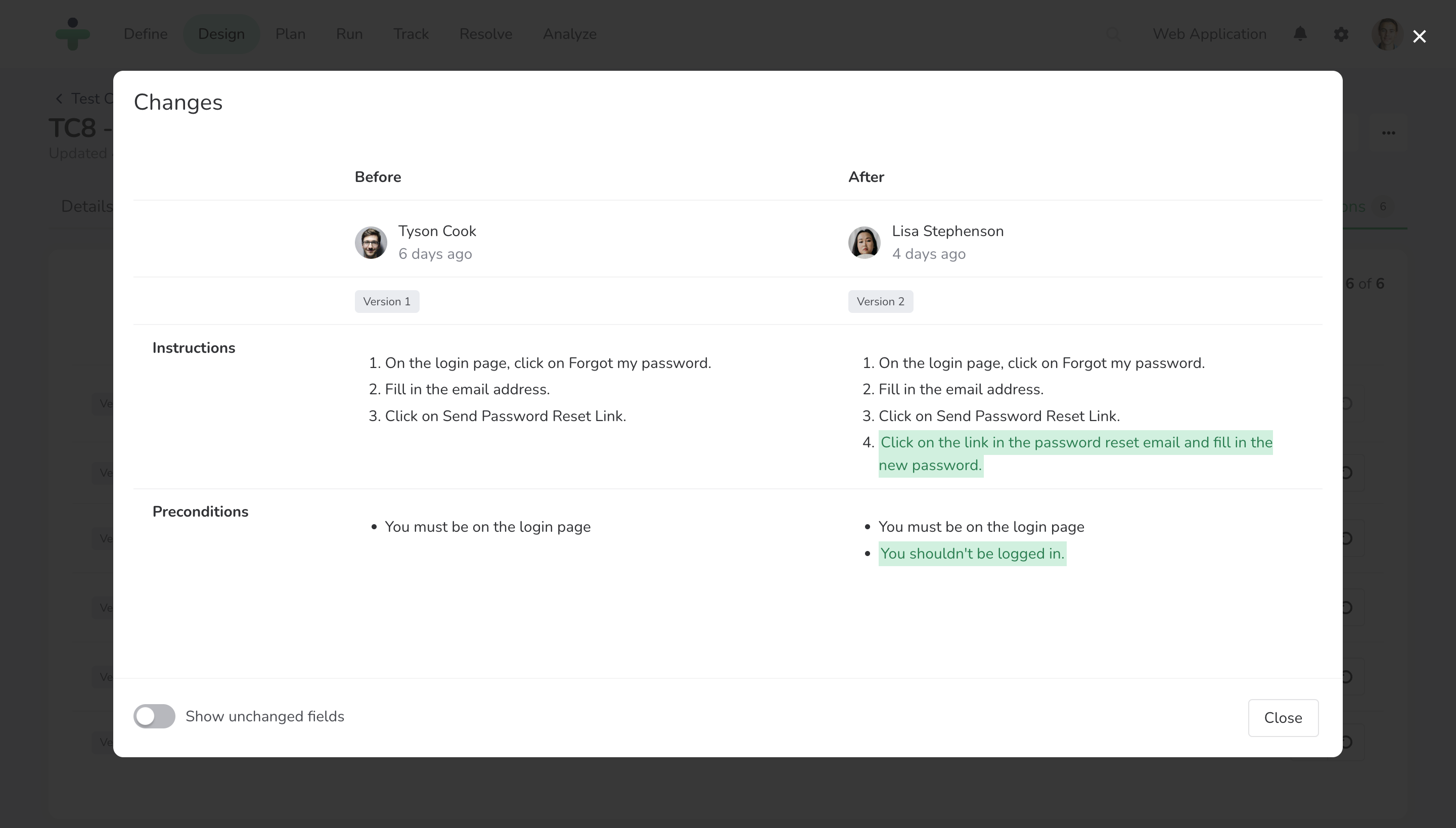Click the Close button in Changes dialog
The height and width of the screenshot is (828, 1456).
click(1283, 718)
